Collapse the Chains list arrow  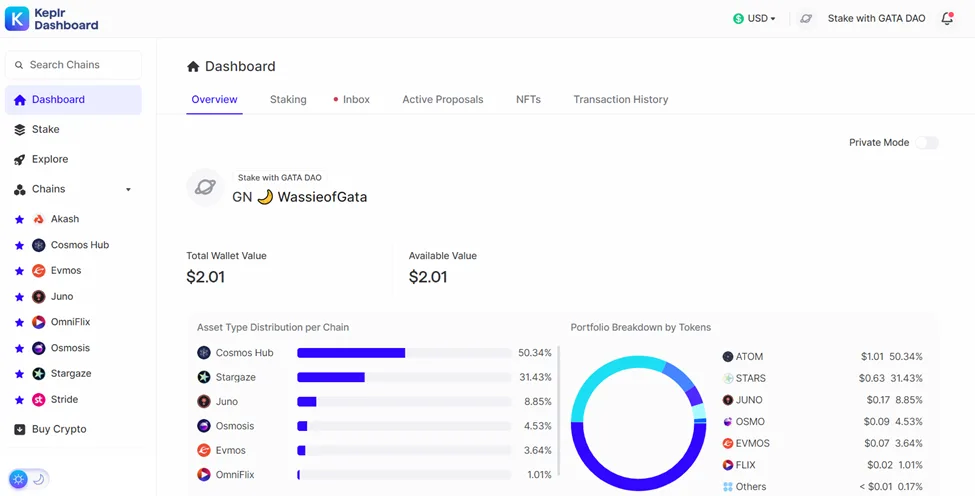point(128,190)
